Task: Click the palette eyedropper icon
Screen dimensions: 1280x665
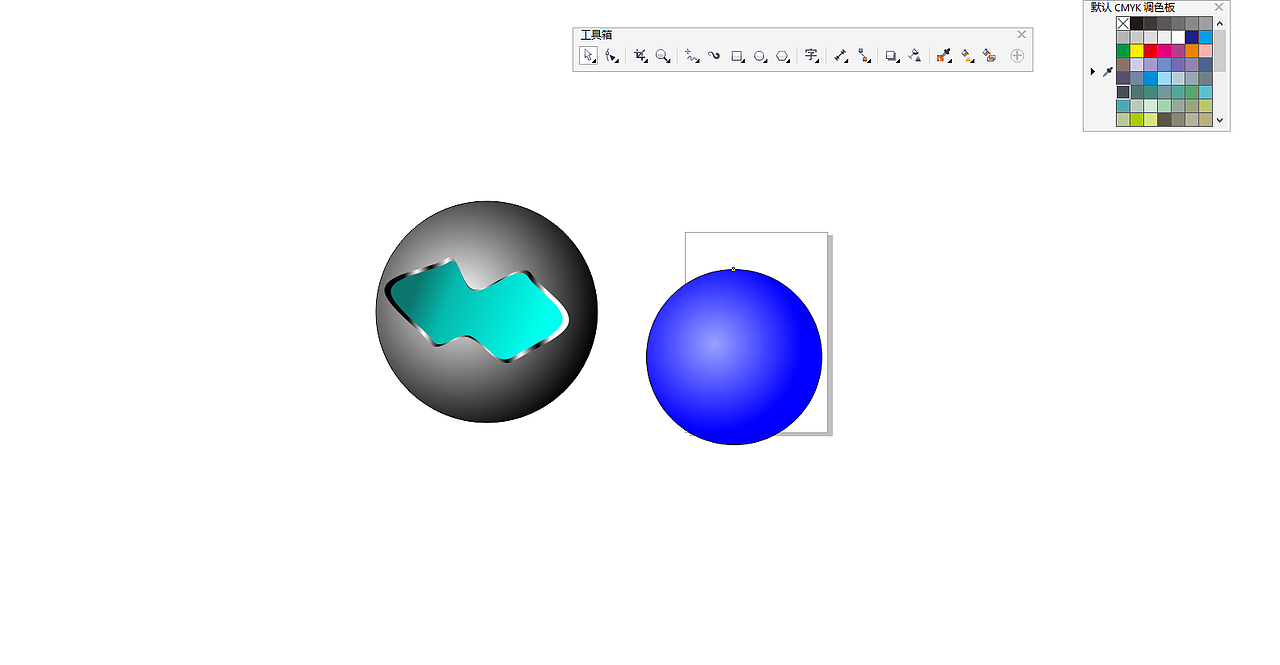Action: point(1108,71)
